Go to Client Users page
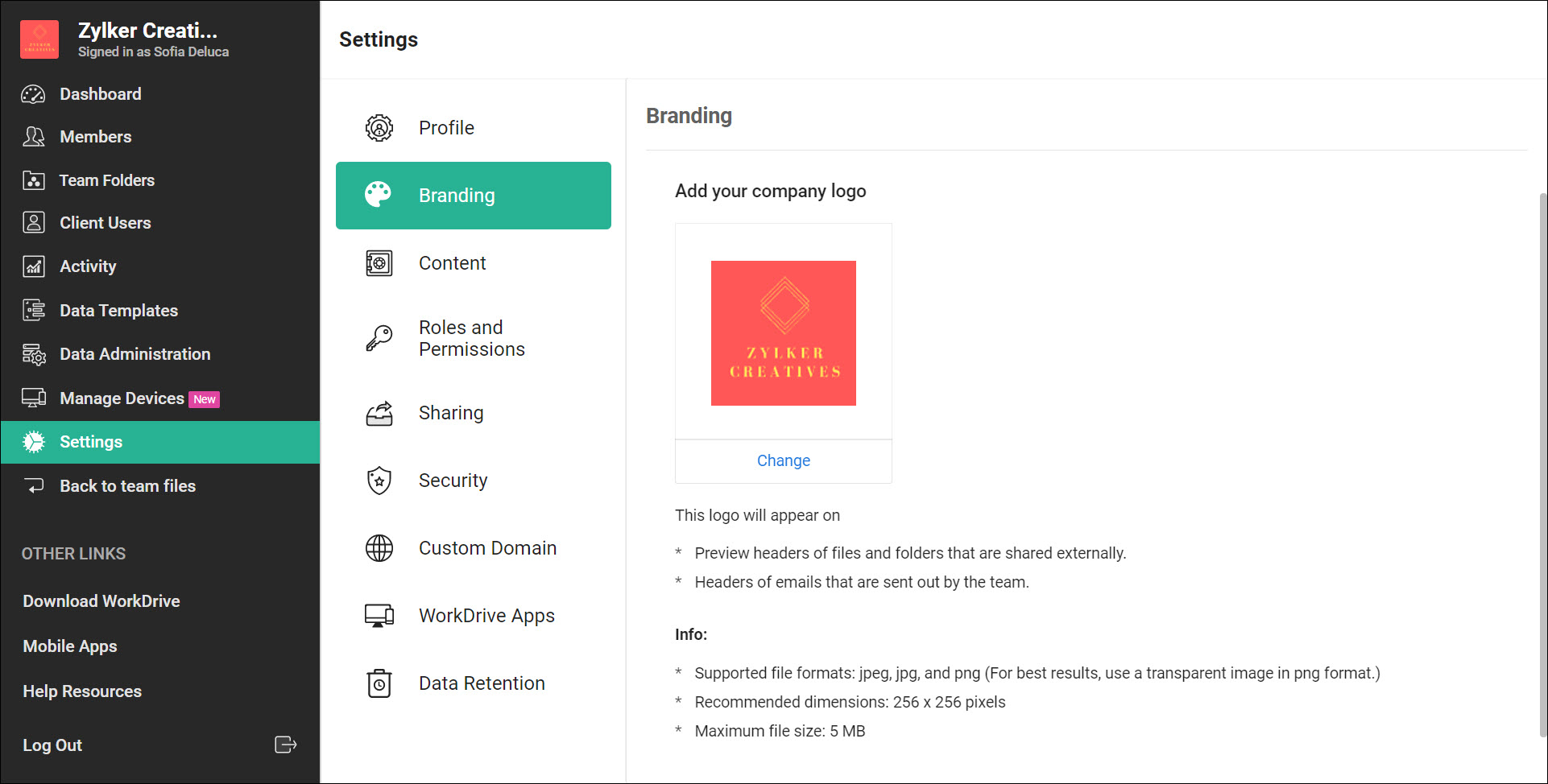Screen dimensions: 1548x784 [105, 223]
